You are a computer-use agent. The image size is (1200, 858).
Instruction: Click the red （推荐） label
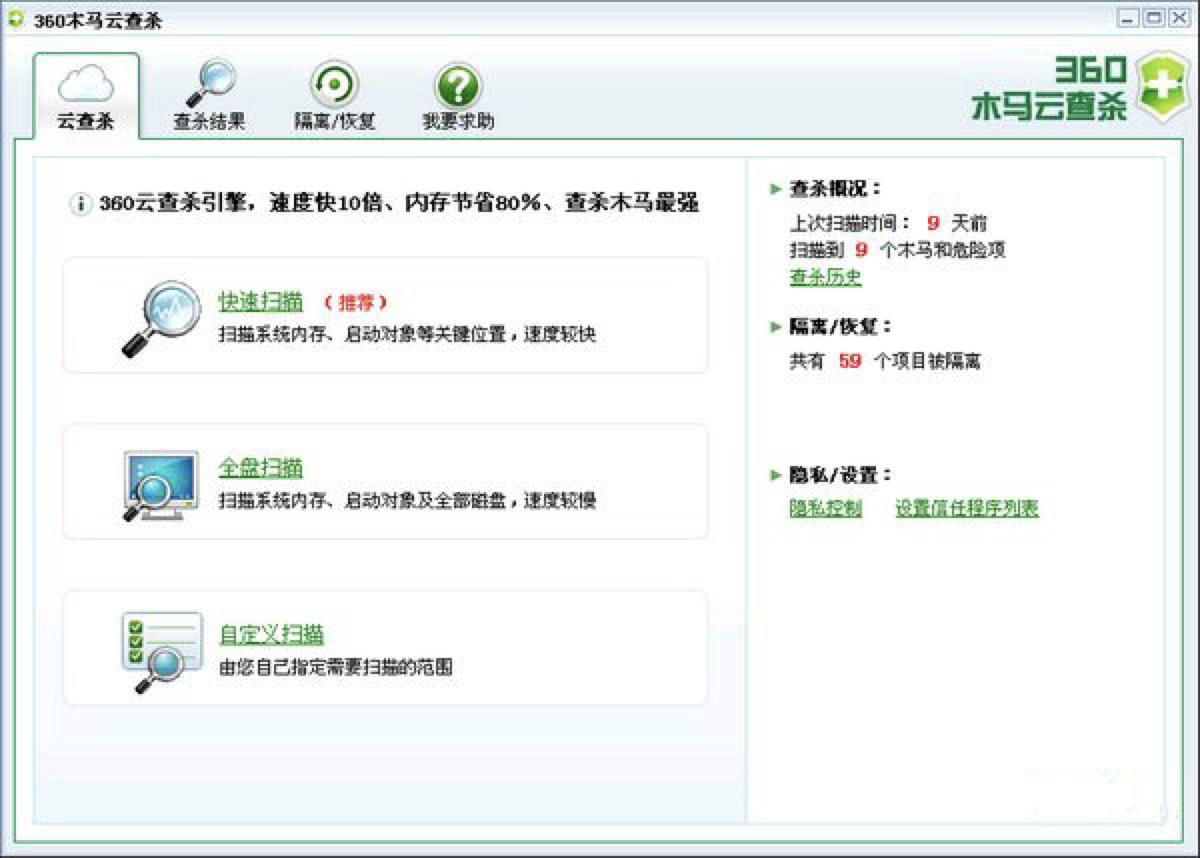(356, 302)
